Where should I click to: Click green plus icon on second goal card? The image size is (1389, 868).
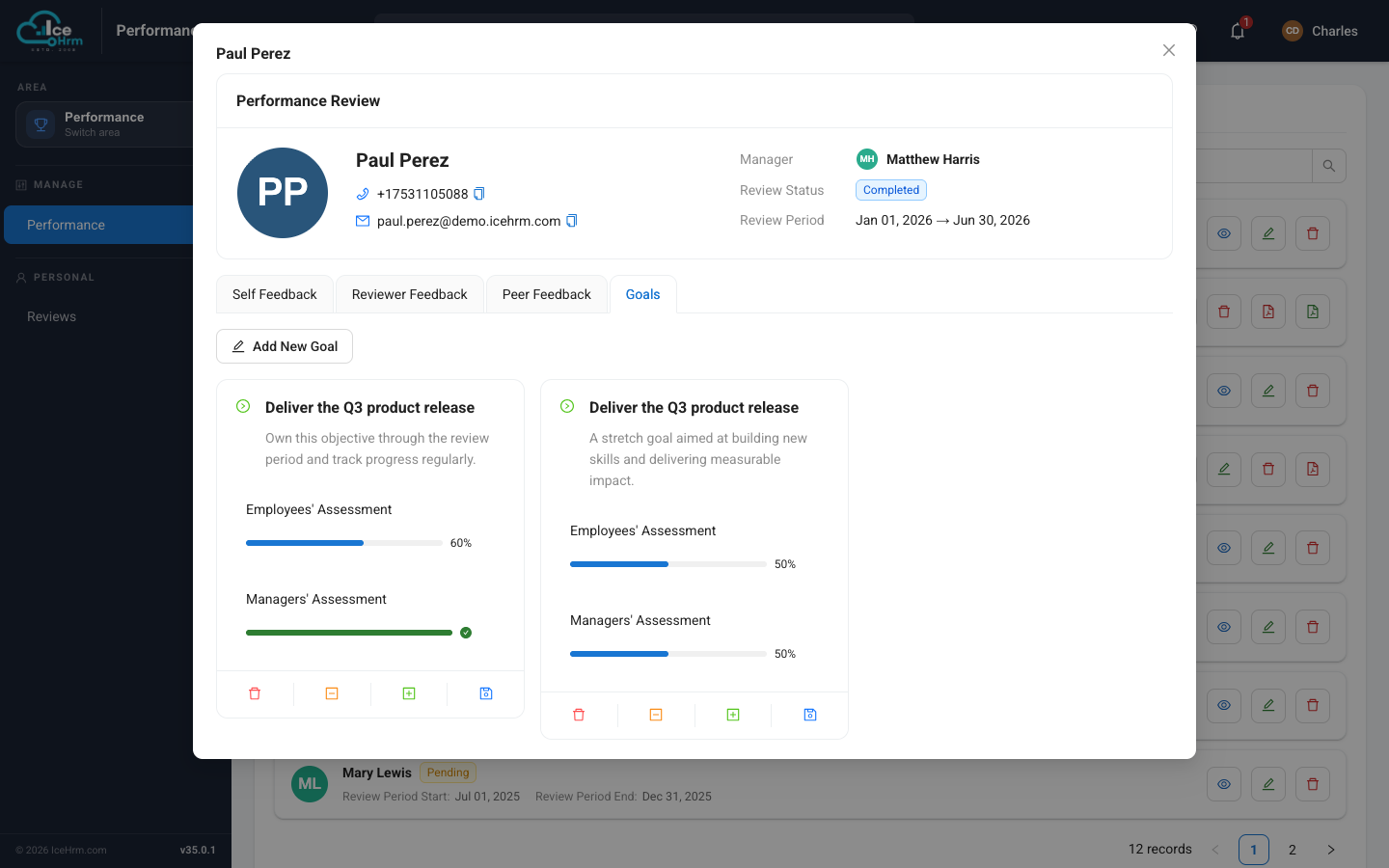pyautogui.click(x=733, y=715)
